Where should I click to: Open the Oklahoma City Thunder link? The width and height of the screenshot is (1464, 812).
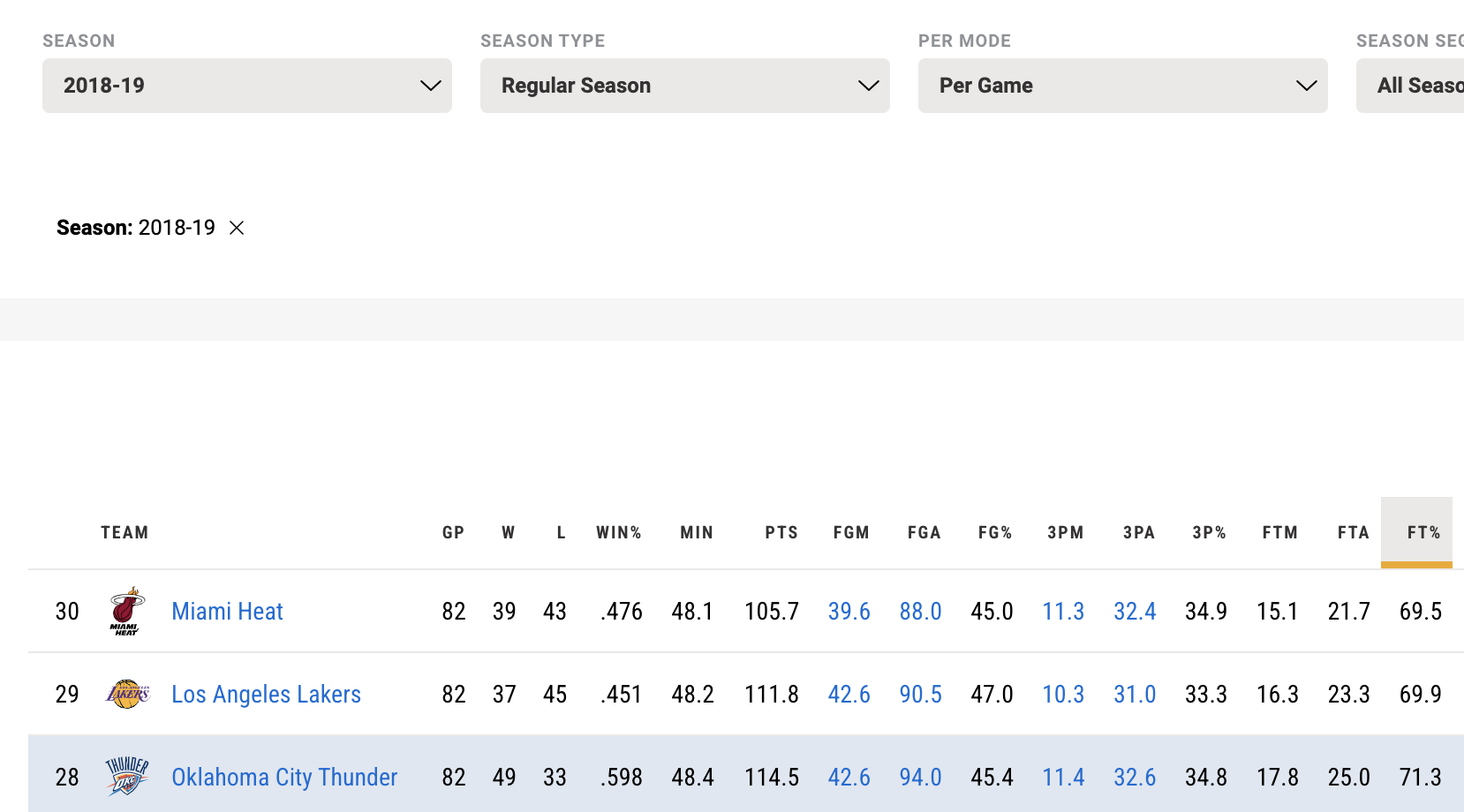click(284, 777)
